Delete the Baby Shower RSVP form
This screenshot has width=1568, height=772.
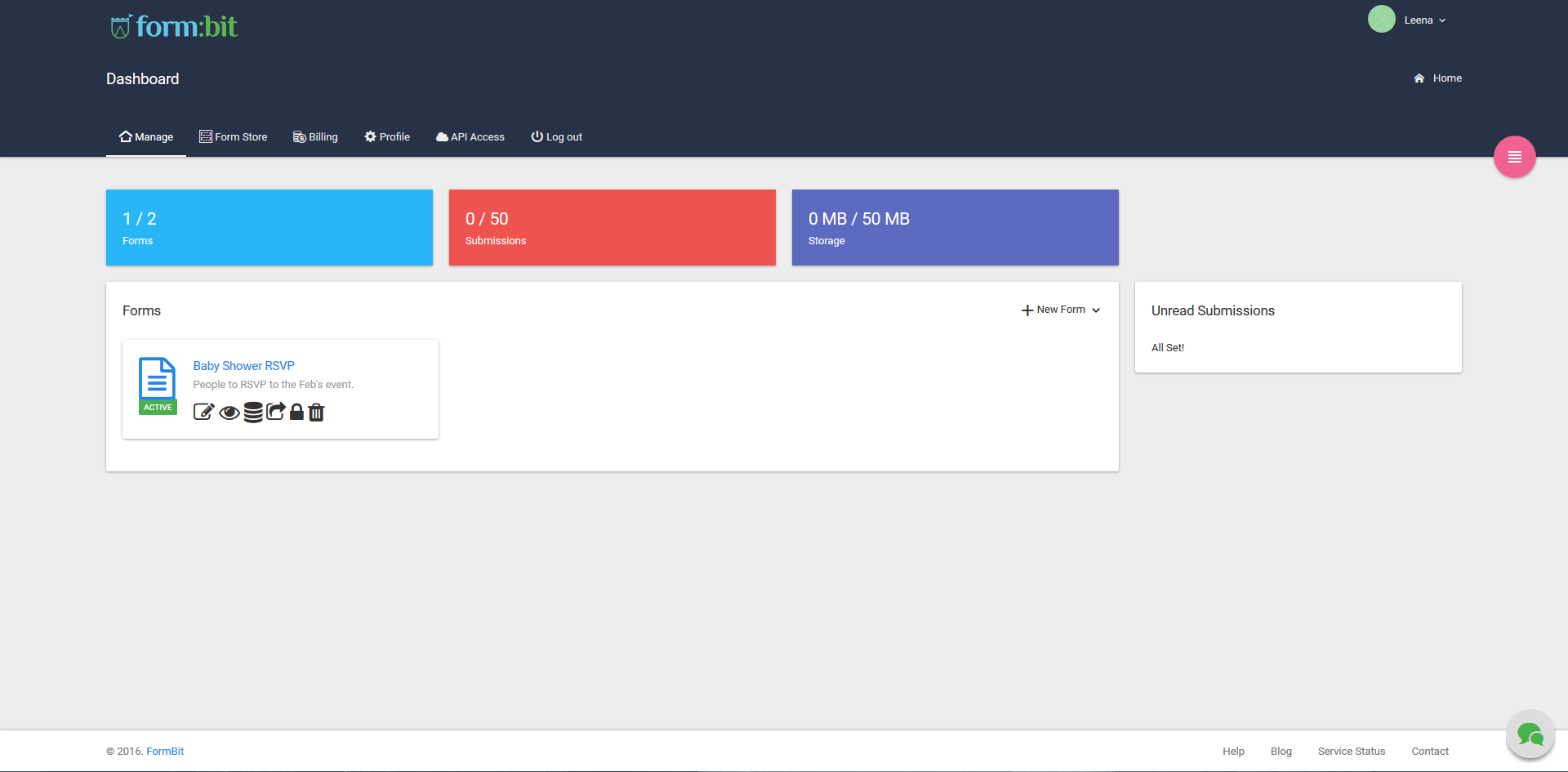pyautogui.click(x=316, y=412)
